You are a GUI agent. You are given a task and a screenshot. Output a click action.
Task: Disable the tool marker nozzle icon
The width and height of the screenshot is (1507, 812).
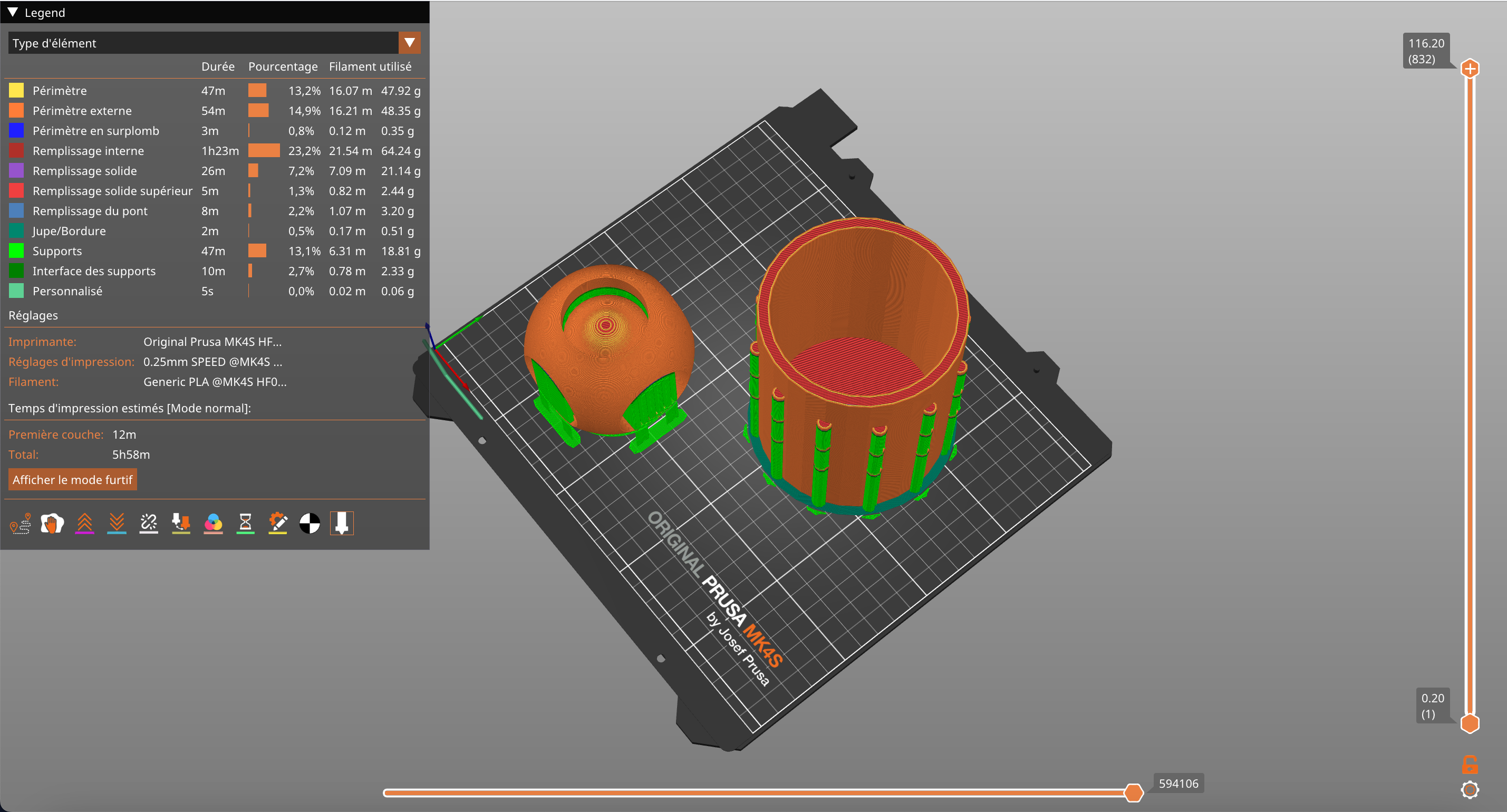click(342, 523)
